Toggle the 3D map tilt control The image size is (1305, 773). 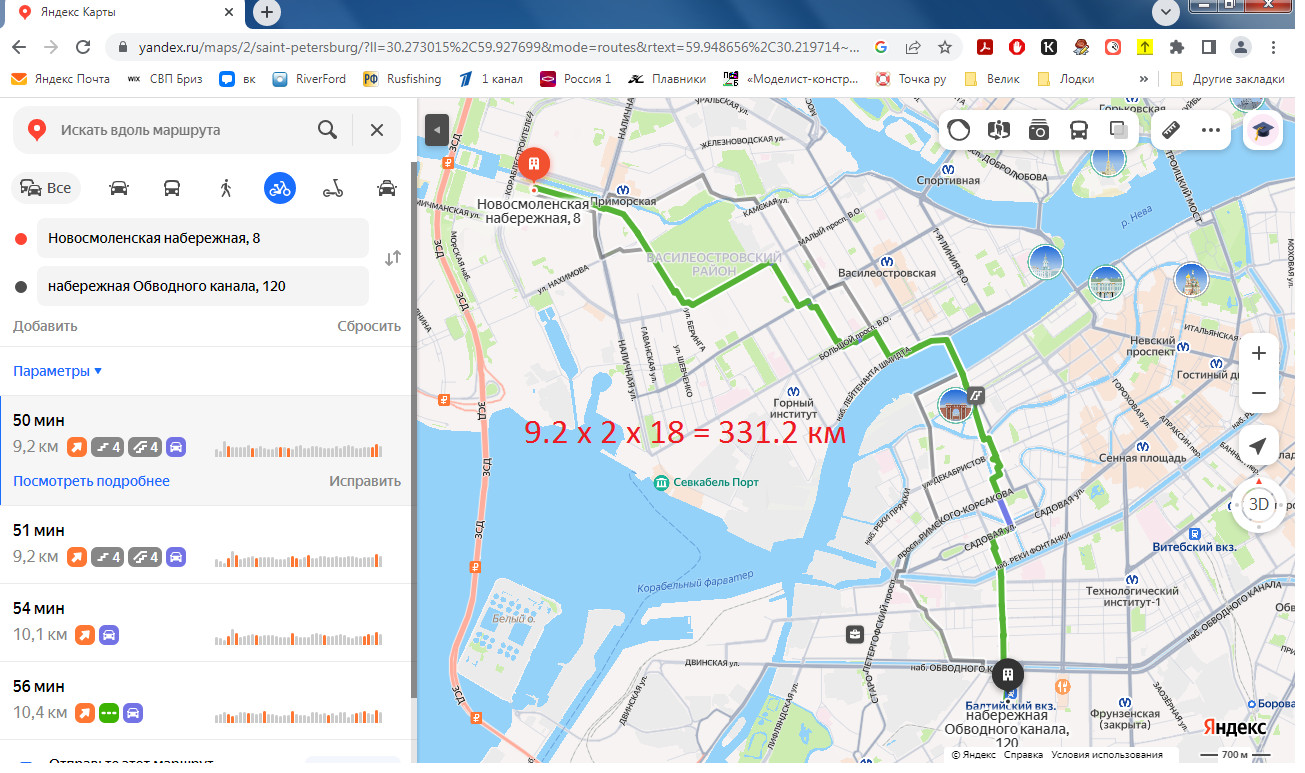[x=1259, y=504]
